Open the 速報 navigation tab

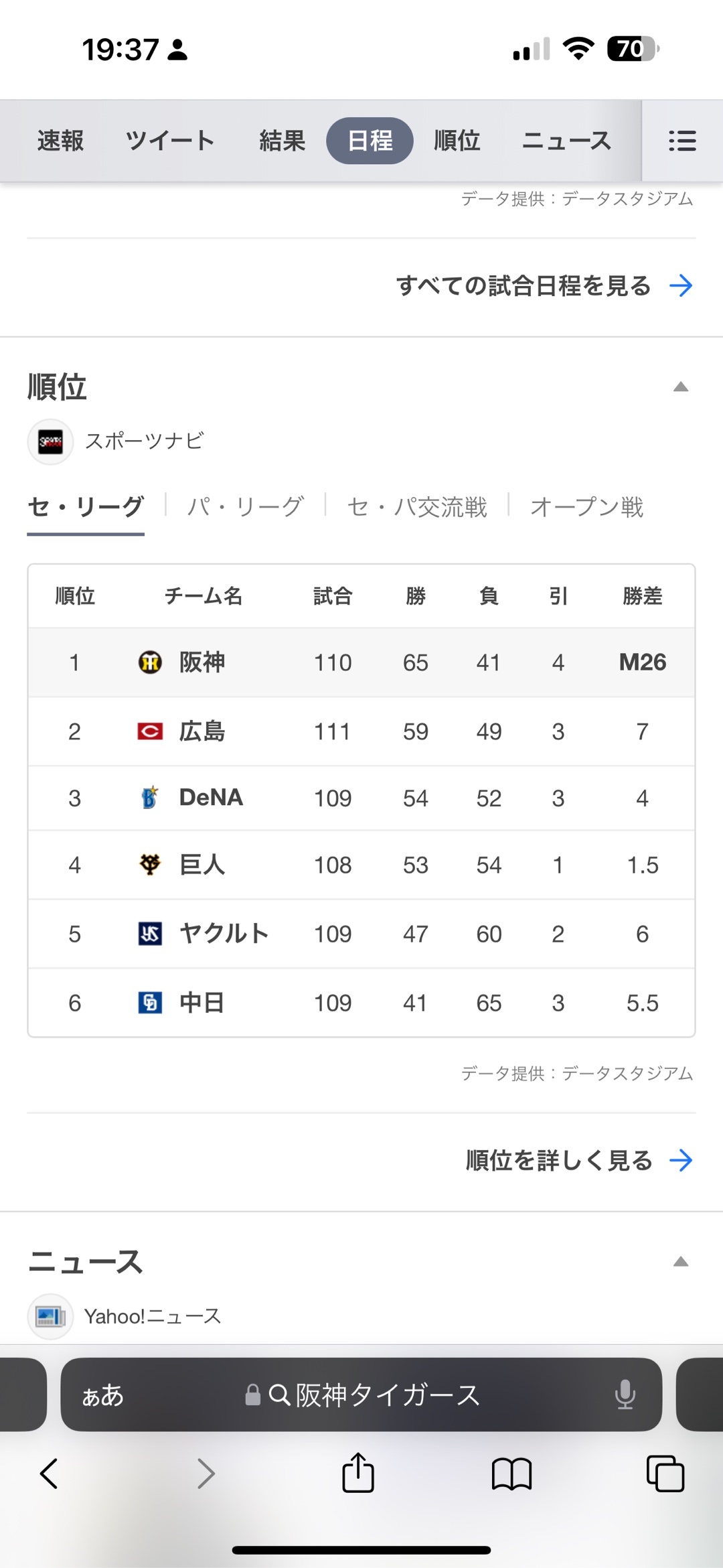[60, 141]
